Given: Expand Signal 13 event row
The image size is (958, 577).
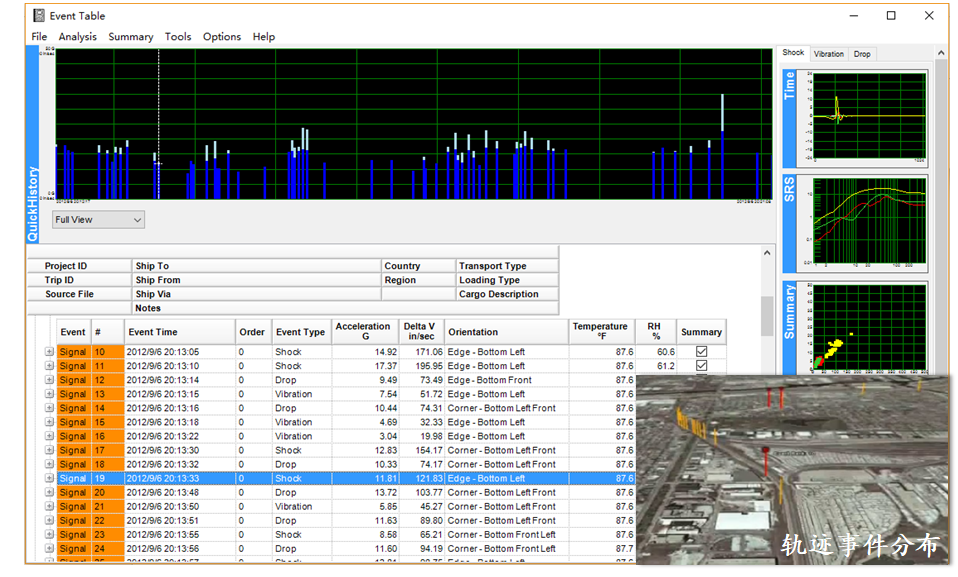Looking at the screenshot, I should click(x=49, y=394).
